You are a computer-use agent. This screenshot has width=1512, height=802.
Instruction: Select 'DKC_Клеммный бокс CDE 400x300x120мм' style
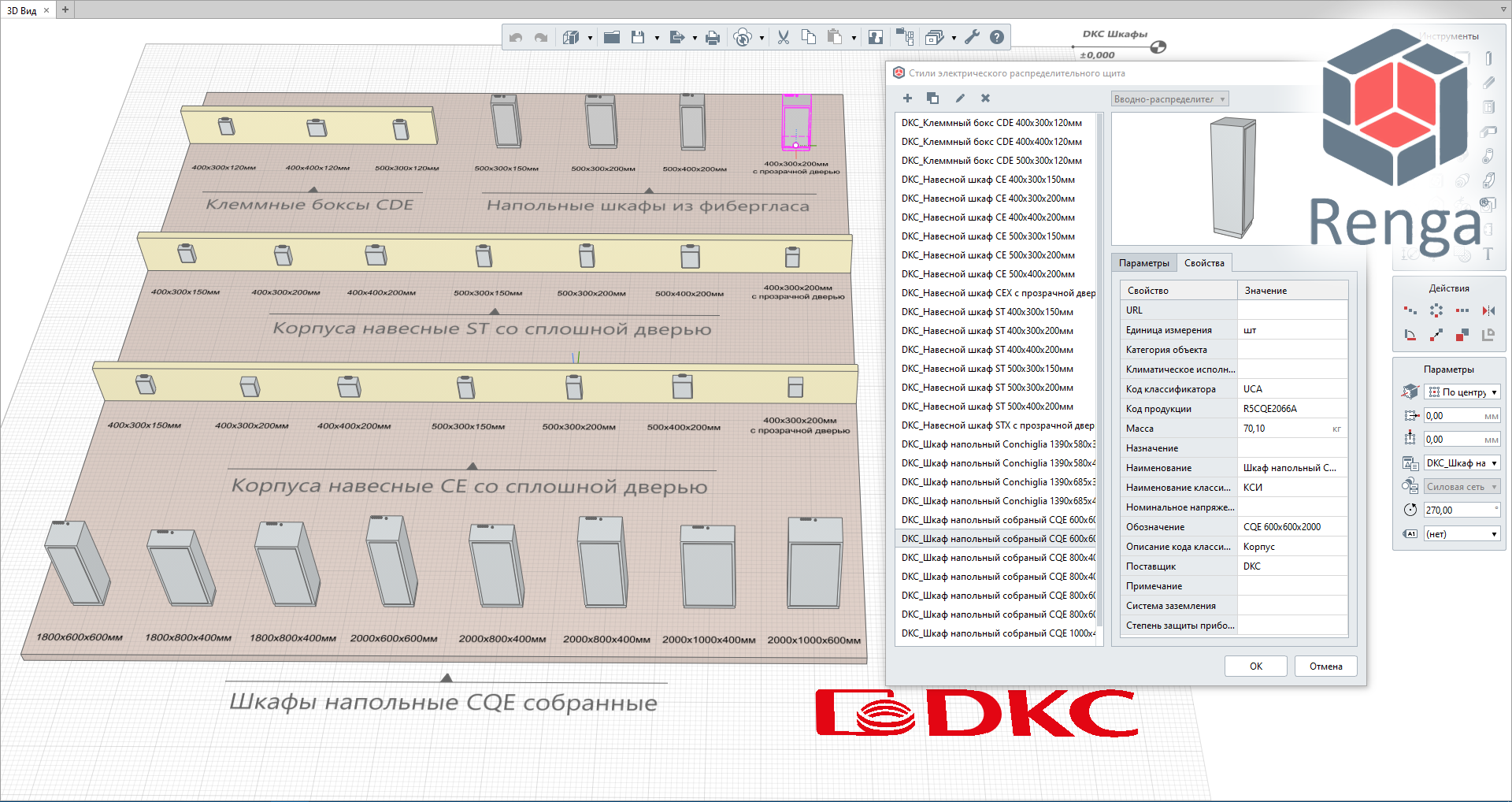coord(995,123)
